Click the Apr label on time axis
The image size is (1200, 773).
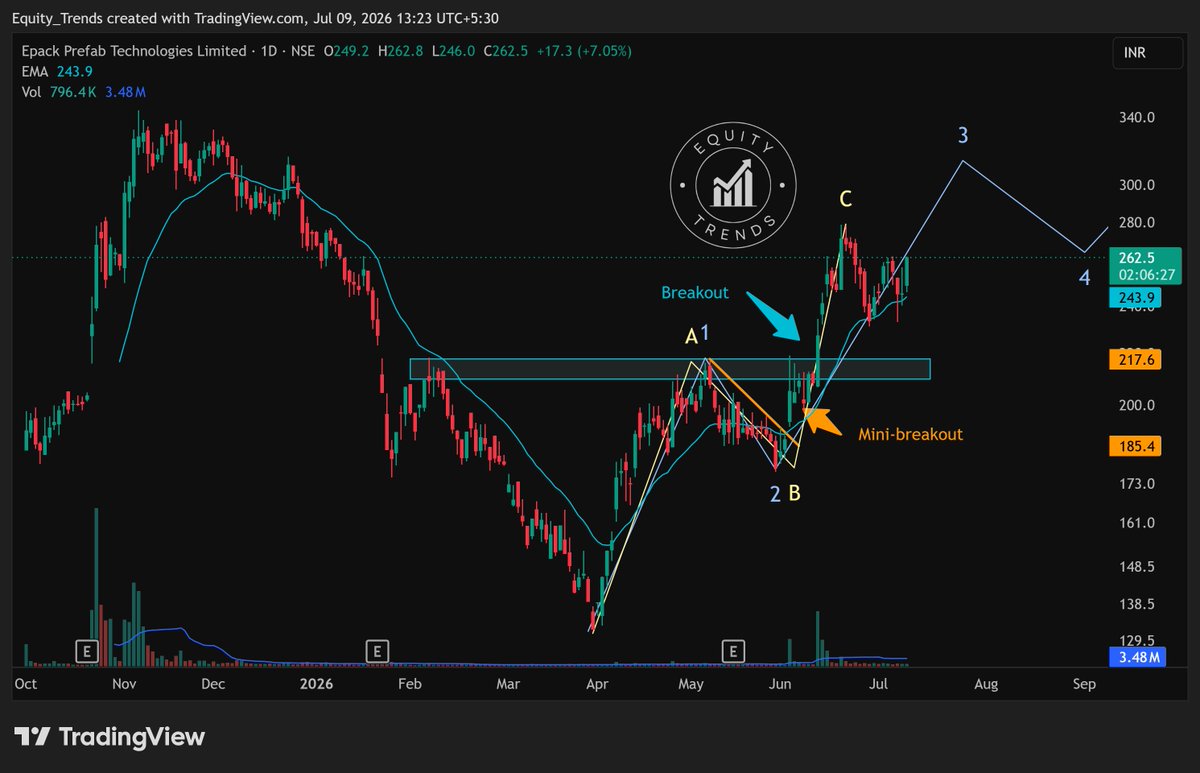(x=597, y=685)
